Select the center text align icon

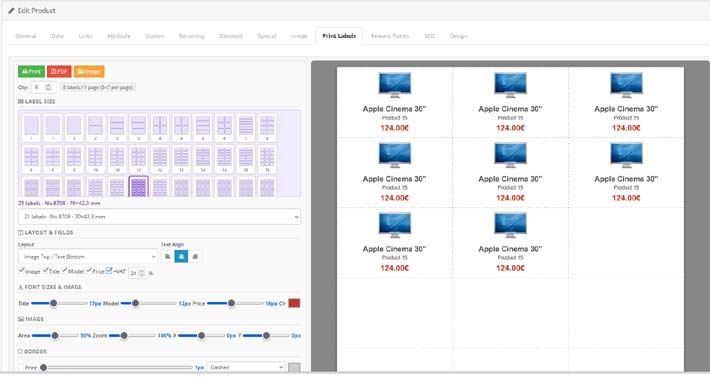coord(181,257)
